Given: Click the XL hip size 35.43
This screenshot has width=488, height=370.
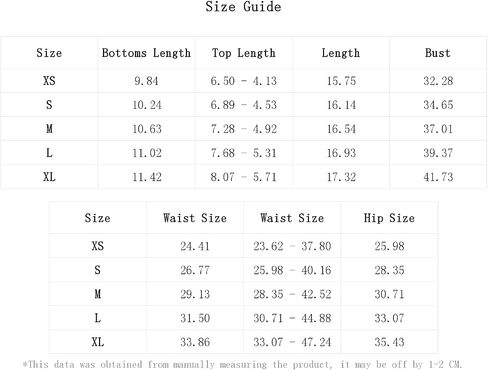Looking at the screenshot, I should point(389,342).
